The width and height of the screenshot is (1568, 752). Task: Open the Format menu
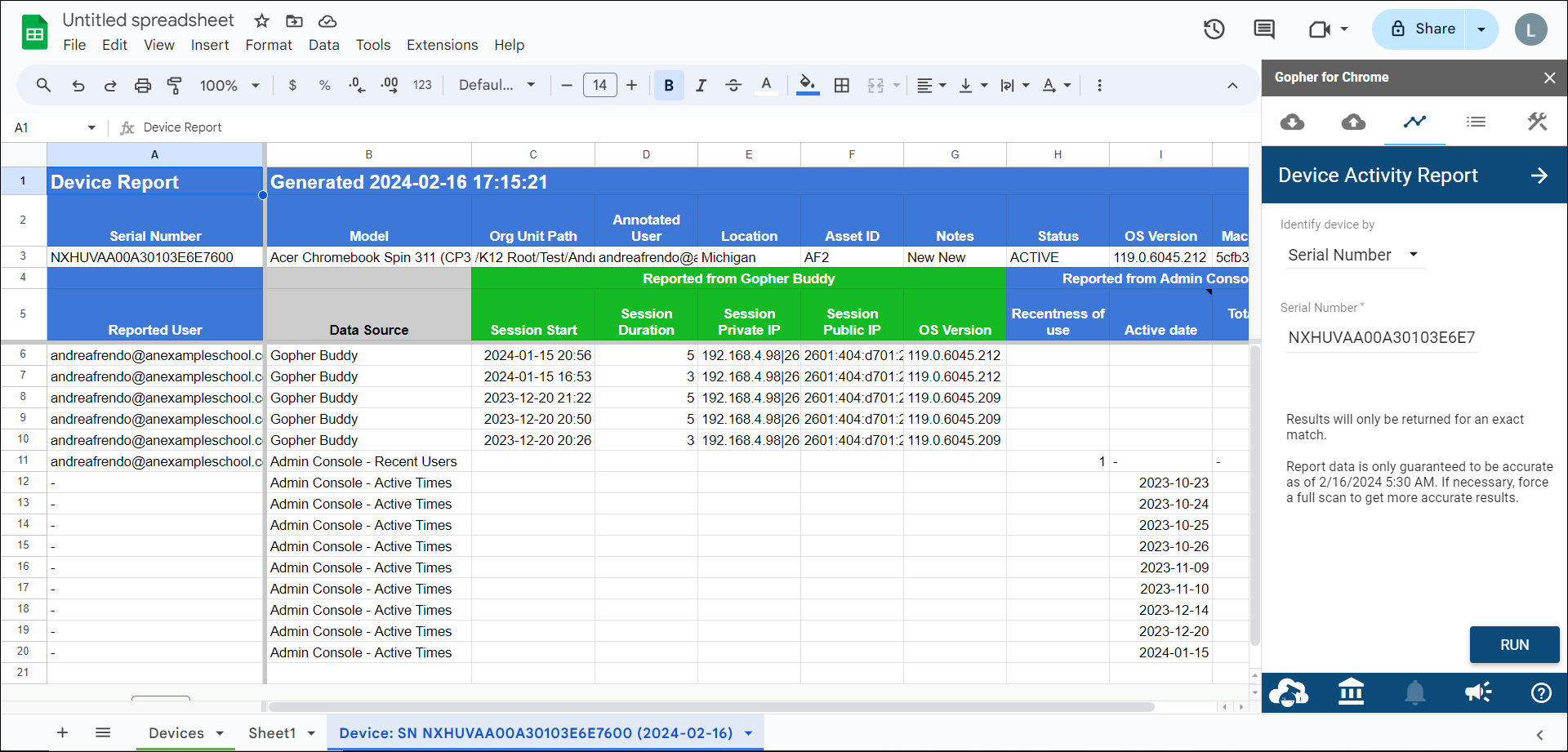(x=269, y=45)
